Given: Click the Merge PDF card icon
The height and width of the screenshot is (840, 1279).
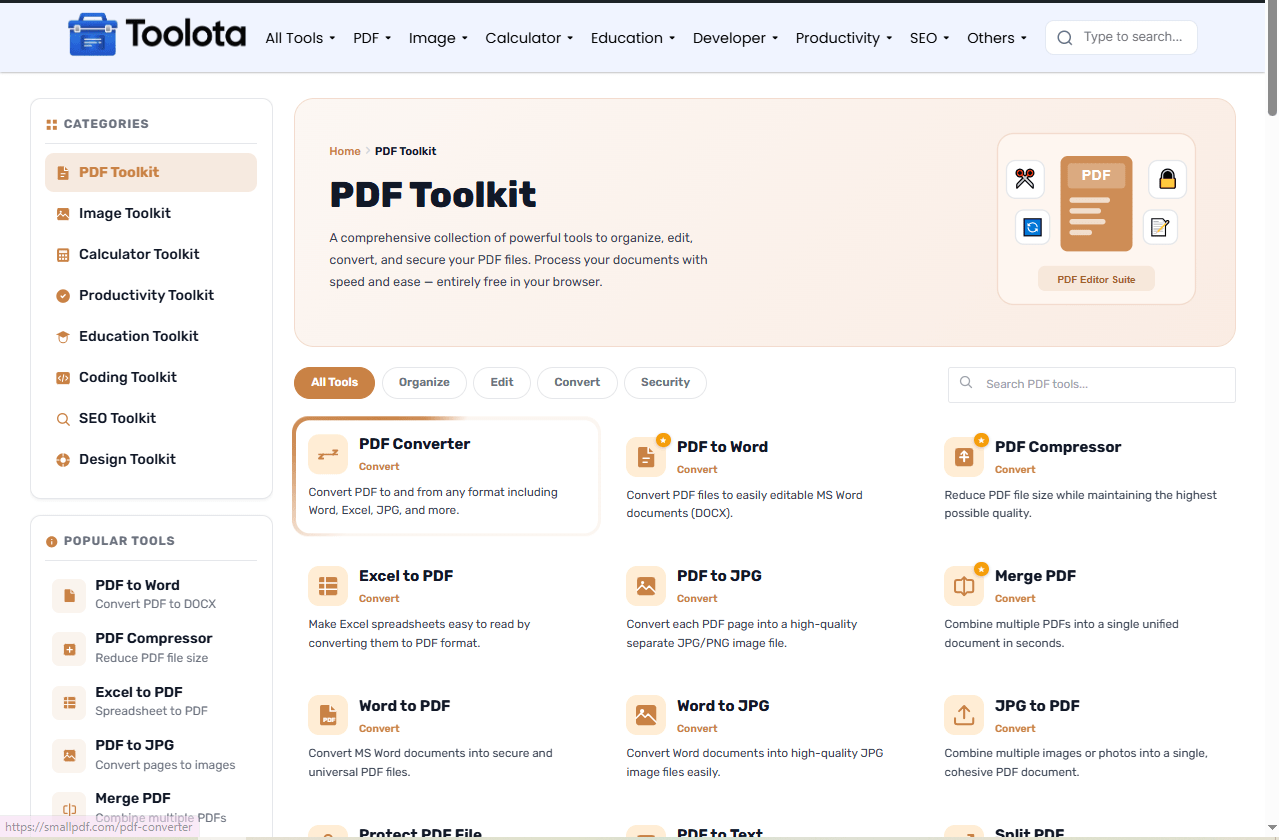Looking at the screenshot, I should pyautogui.click(x=964, y=586).
